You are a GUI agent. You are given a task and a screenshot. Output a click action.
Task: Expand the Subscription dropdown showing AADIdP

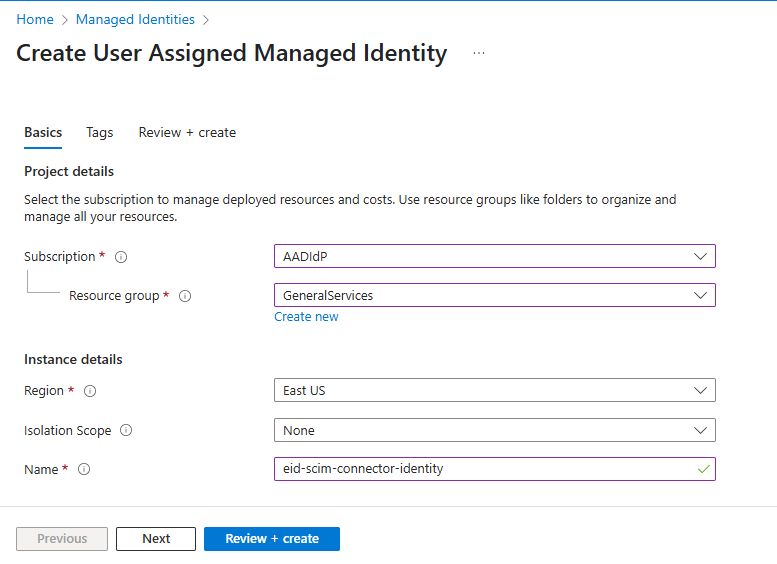[494, 256]
